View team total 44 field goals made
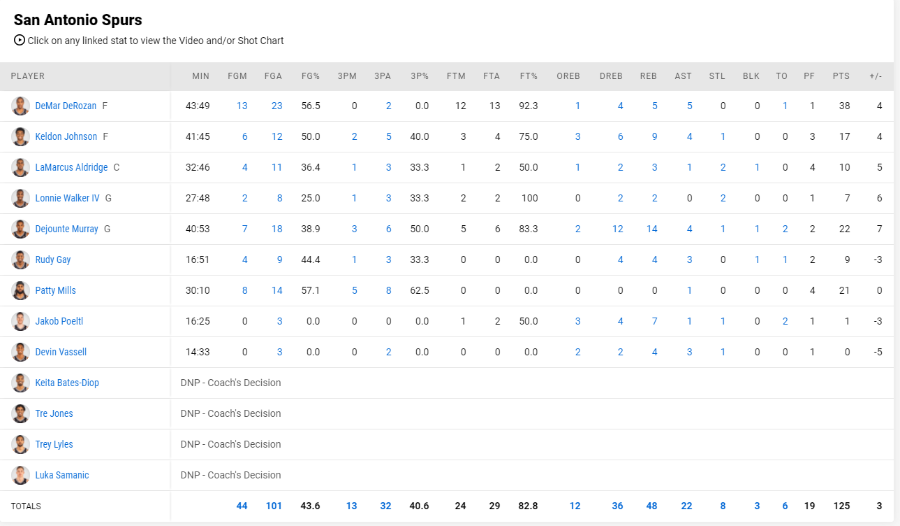 click(x=242, y=506)
